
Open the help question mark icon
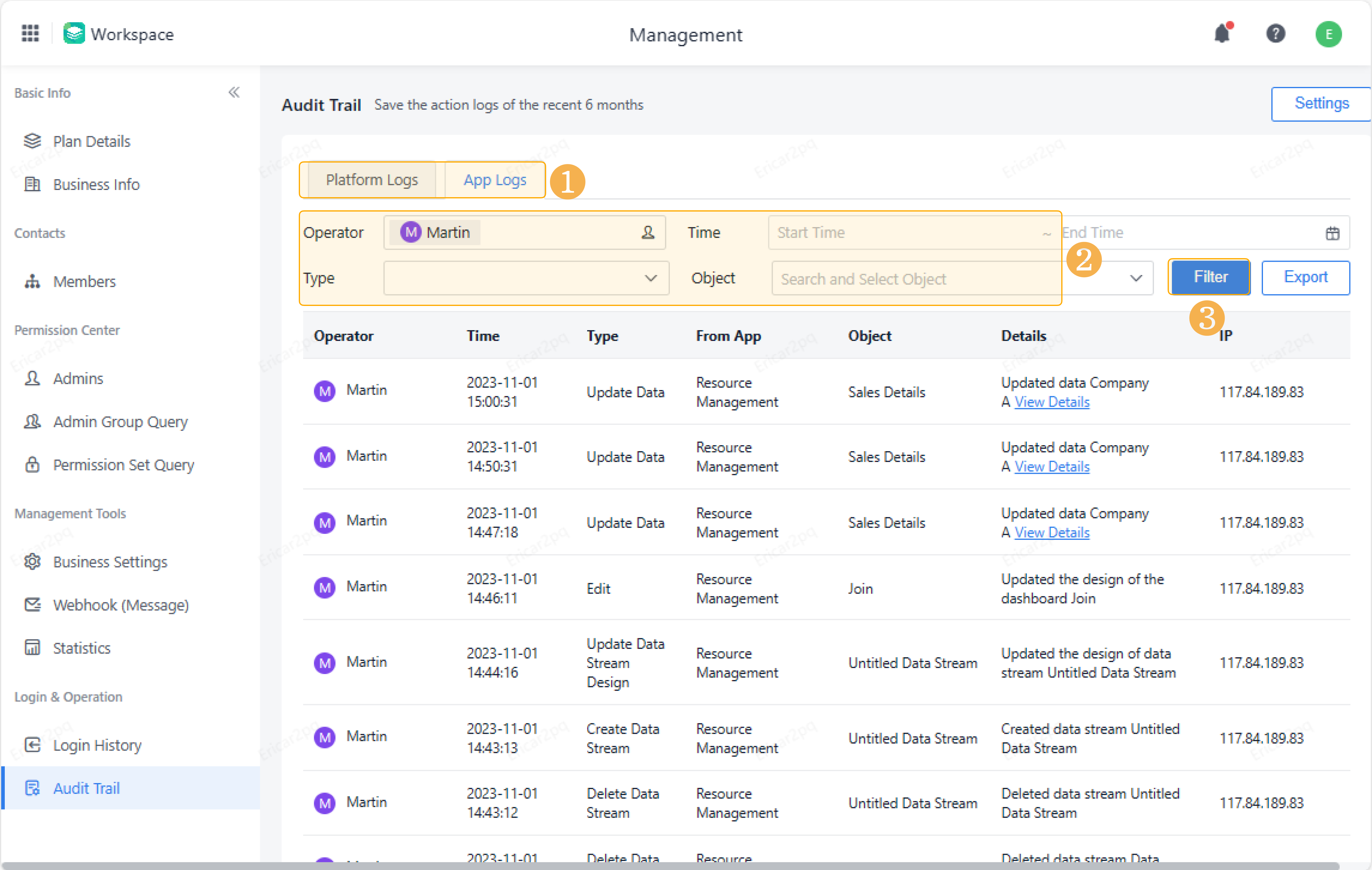click(1275, 34)
